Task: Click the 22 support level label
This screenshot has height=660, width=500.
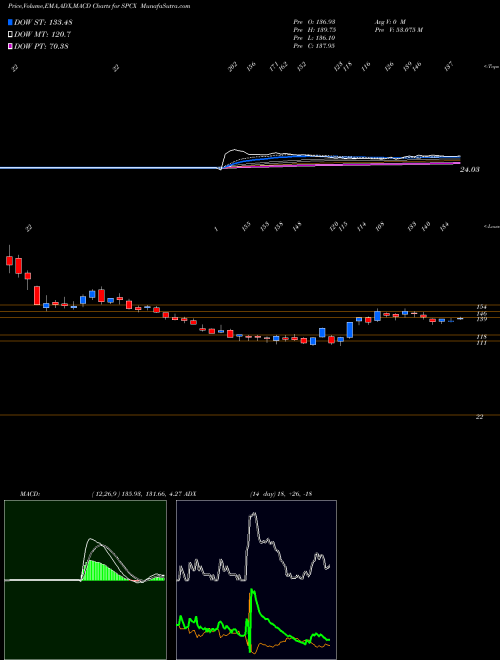Action: (x=479, y=417)
